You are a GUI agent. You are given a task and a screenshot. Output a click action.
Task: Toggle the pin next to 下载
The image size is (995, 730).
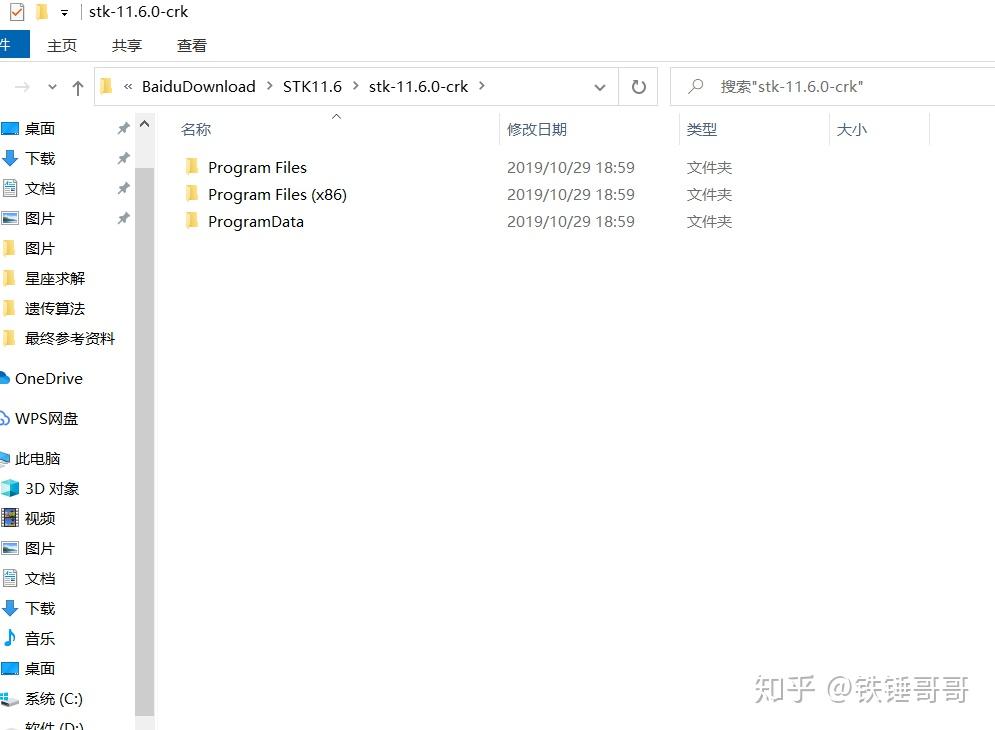coord(123,158)
